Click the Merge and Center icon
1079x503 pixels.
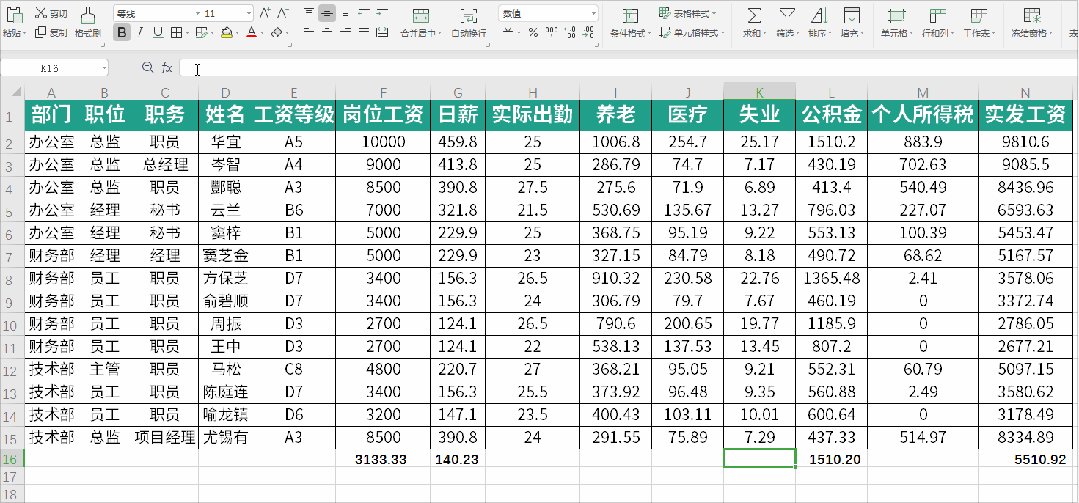coord(420,16)
